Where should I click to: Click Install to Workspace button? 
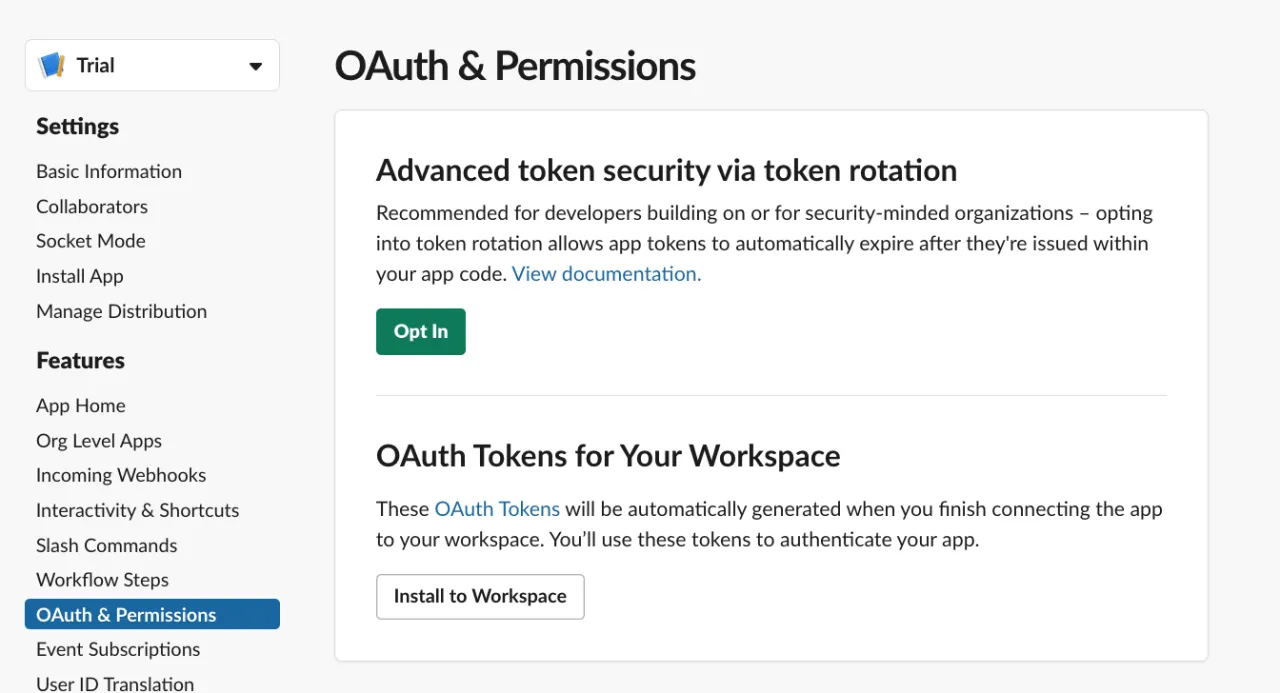[x=480, y=596]
